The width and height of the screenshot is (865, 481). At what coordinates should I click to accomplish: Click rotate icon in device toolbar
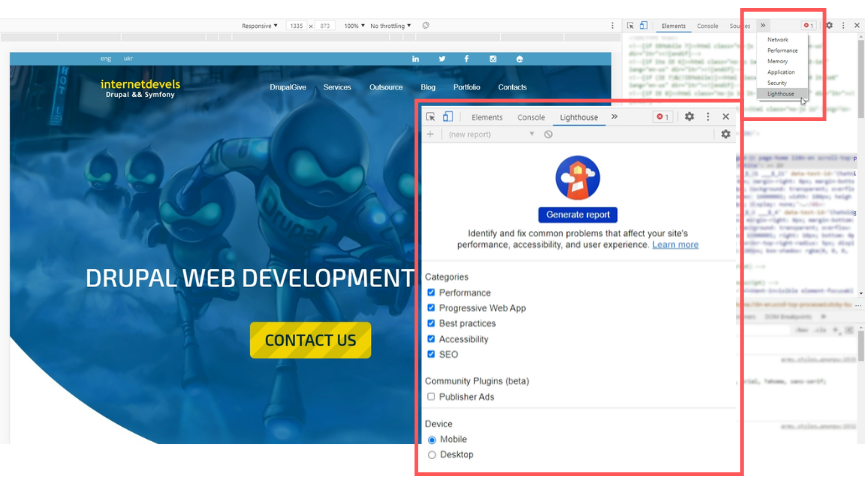[425, 25]
